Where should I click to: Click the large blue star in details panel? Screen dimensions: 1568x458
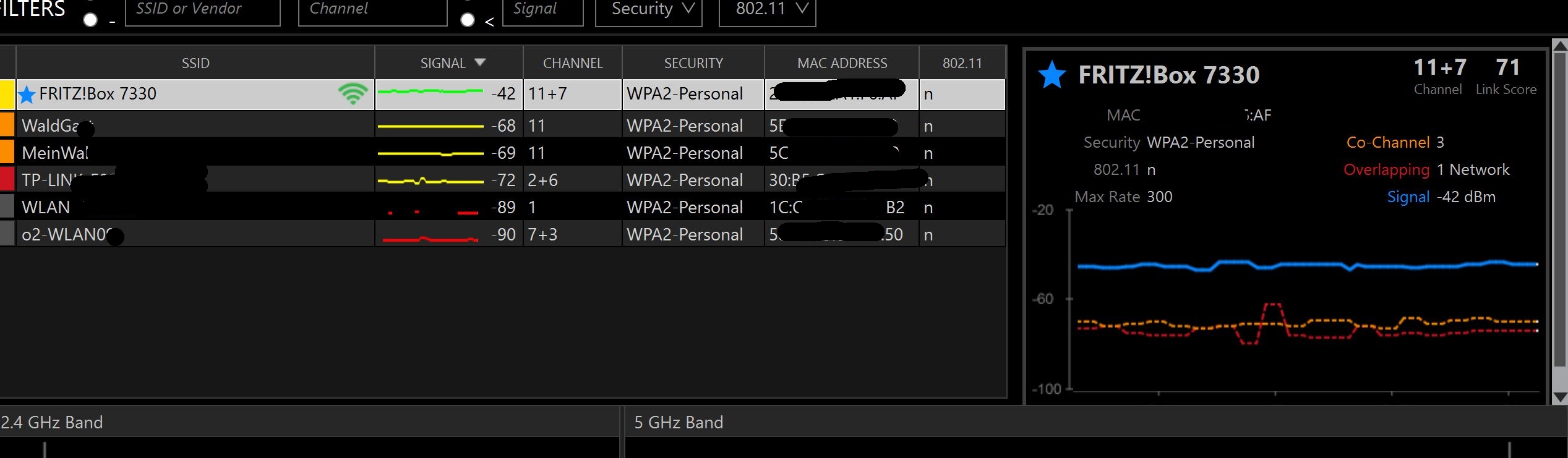(x=1052, y=75)
